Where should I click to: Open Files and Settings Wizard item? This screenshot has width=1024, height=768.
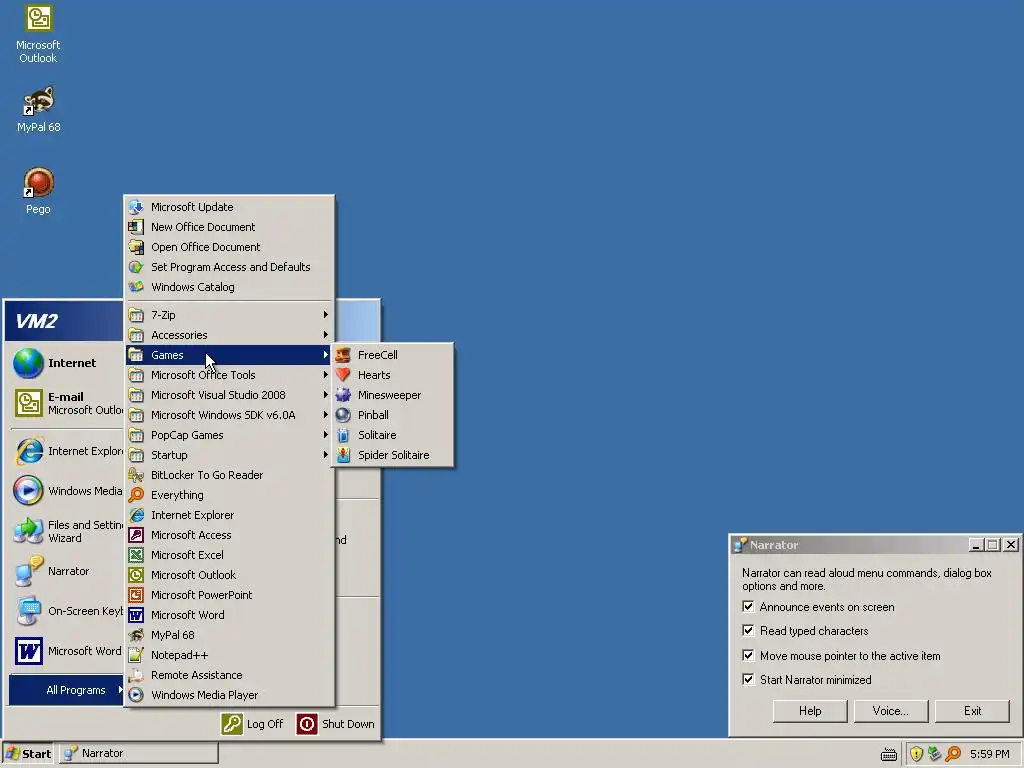[67, 531]
